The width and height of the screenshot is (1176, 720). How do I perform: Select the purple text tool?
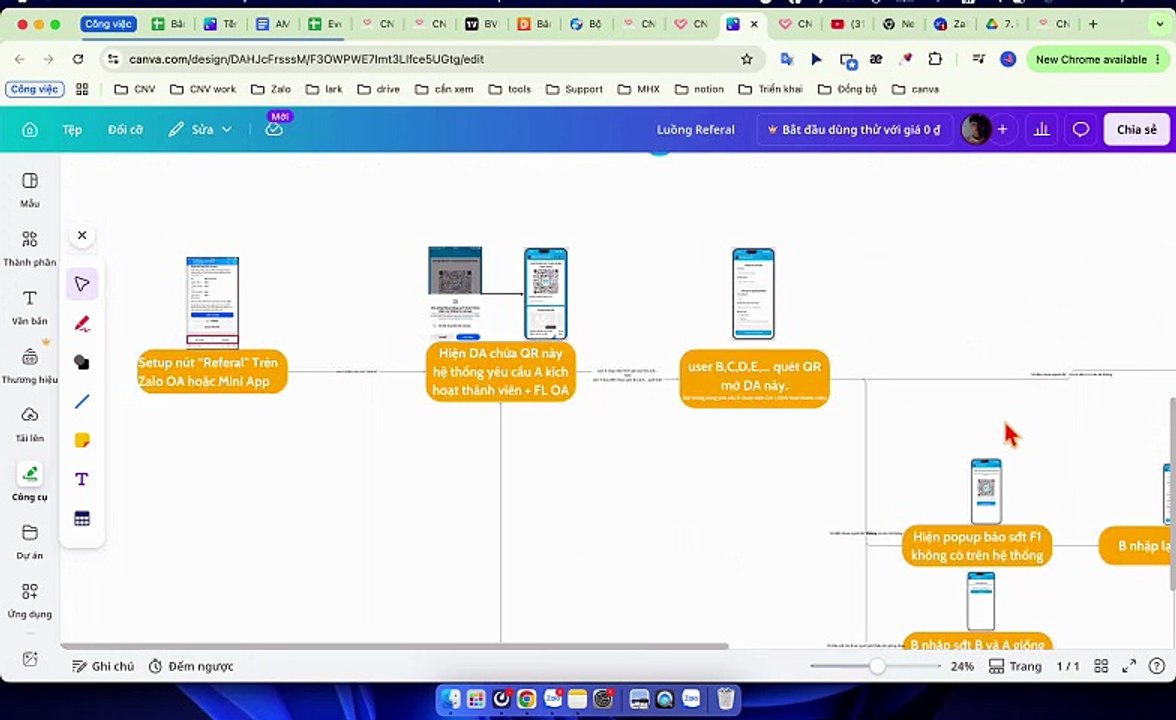pyautogui.click(x=82, y=479)
